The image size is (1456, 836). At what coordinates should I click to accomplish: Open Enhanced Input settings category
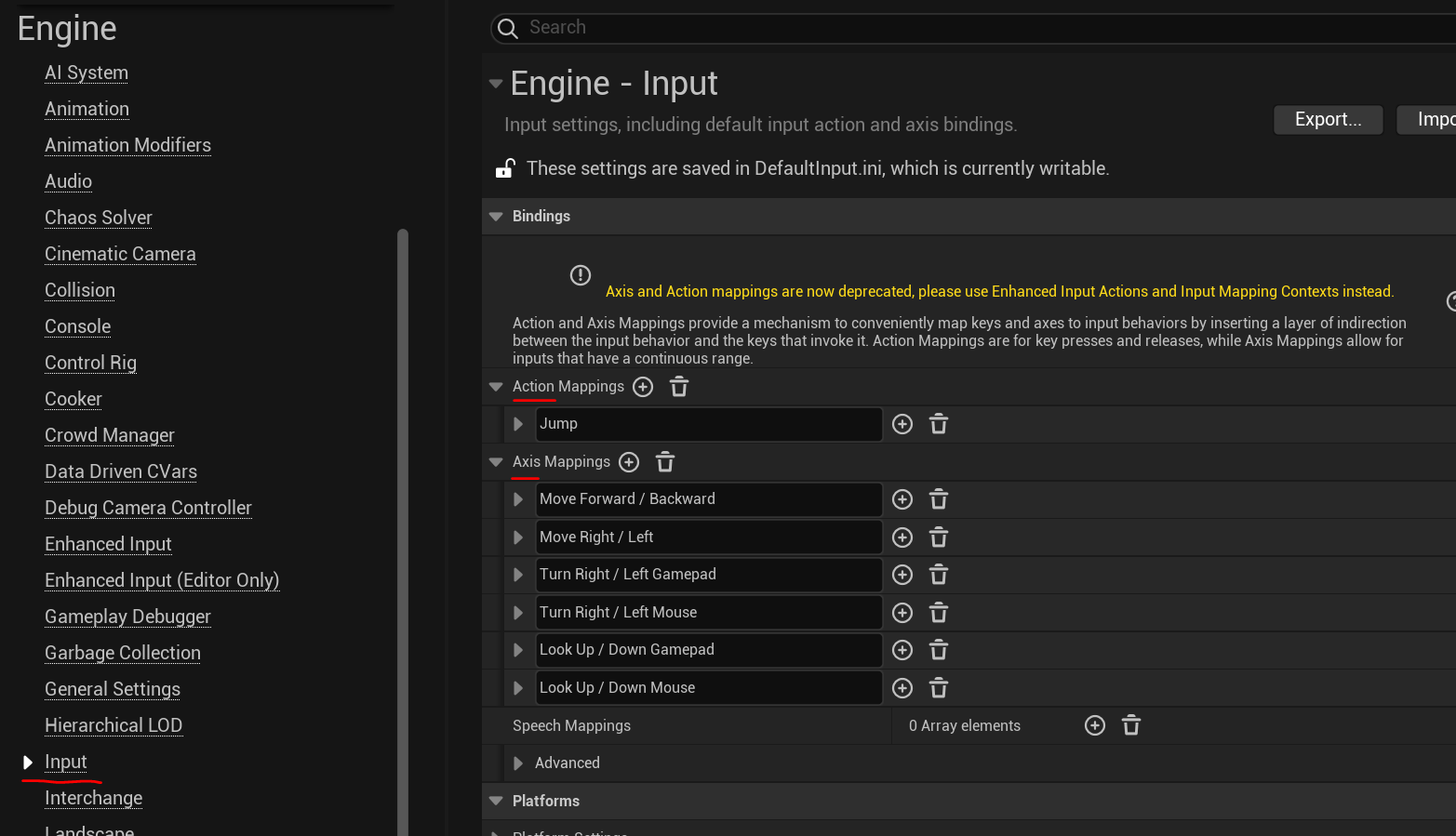(x=108, y=544)
